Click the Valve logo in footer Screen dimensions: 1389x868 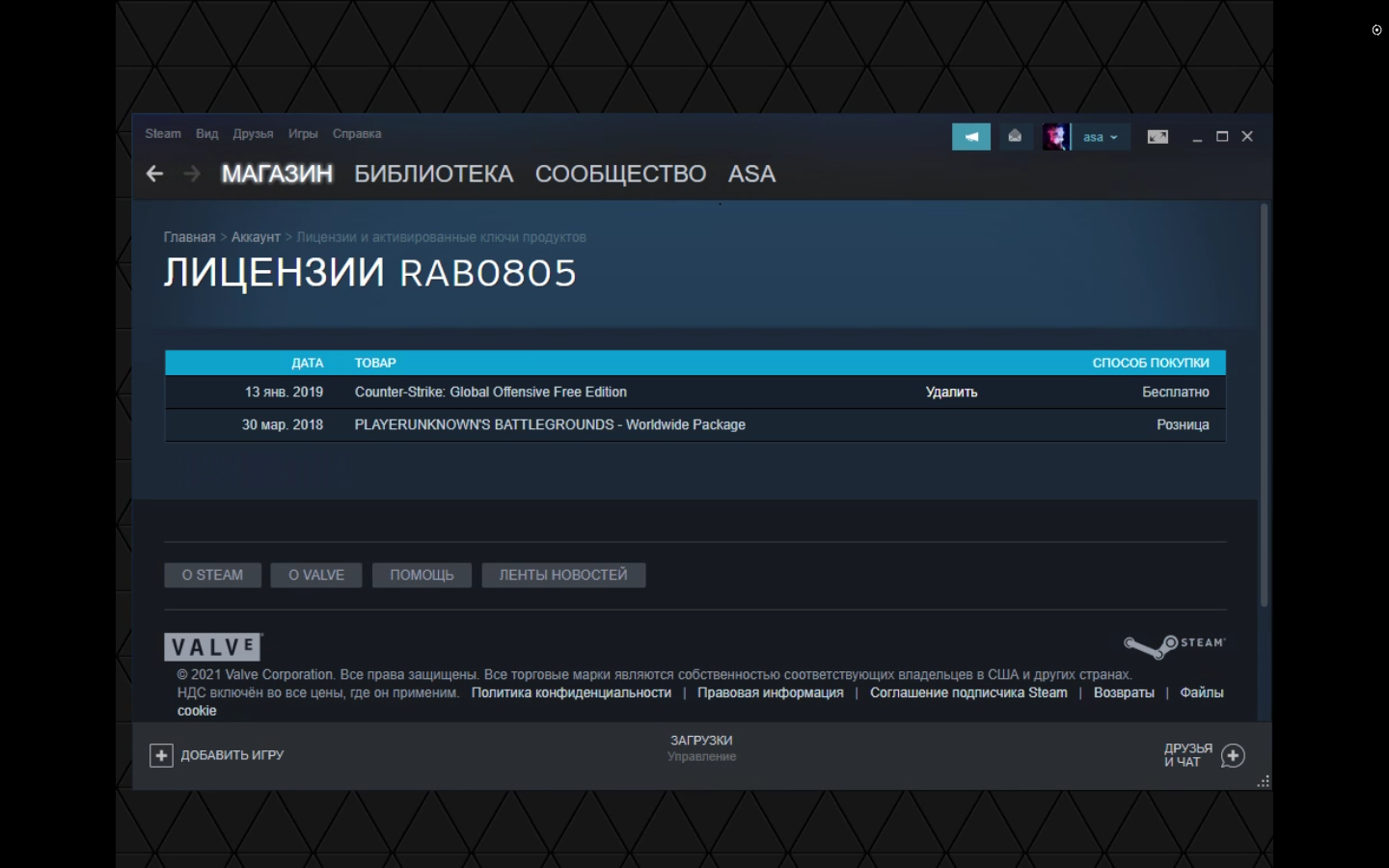[213, 646]
